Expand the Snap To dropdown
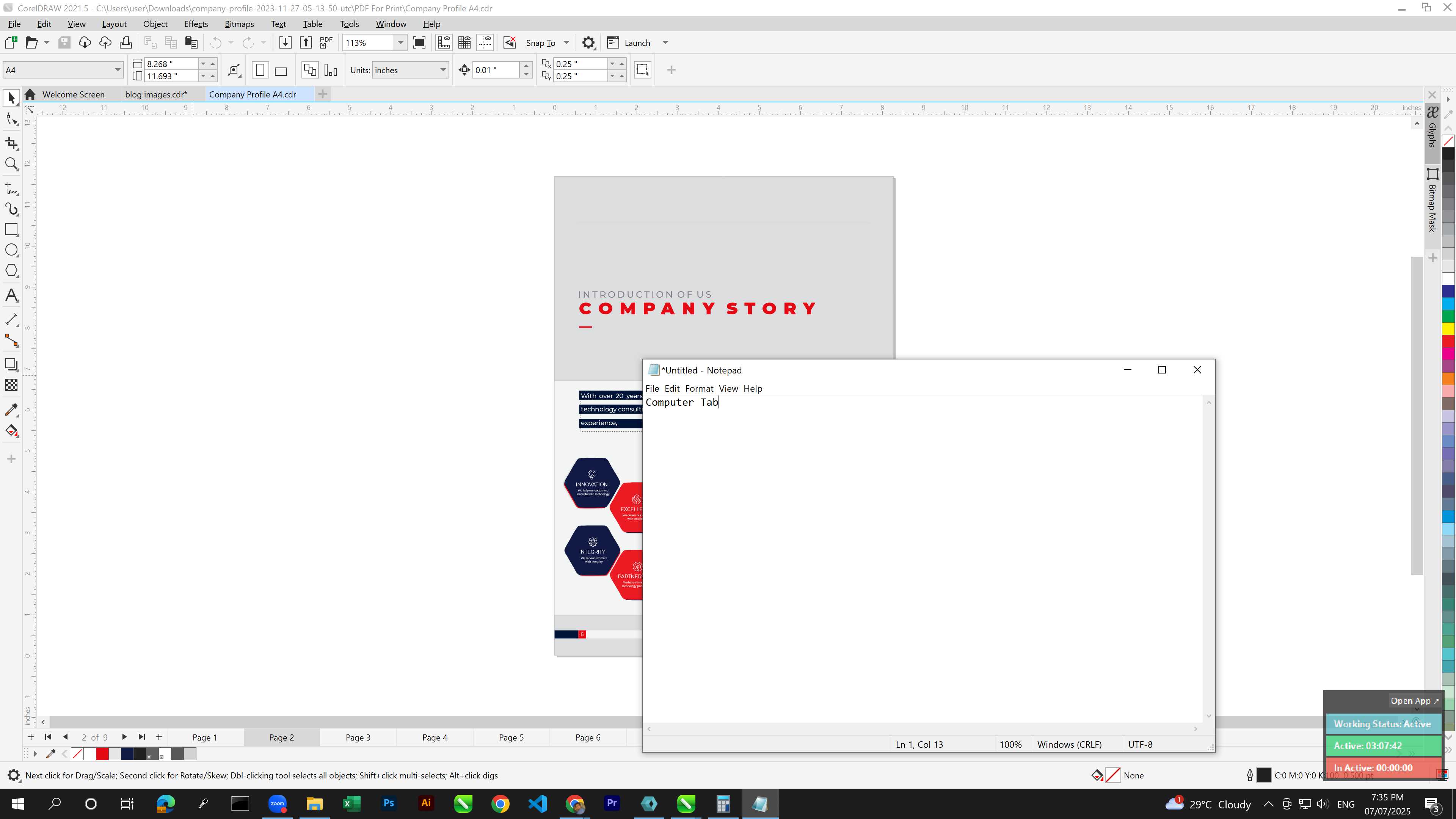 (566, 43)
